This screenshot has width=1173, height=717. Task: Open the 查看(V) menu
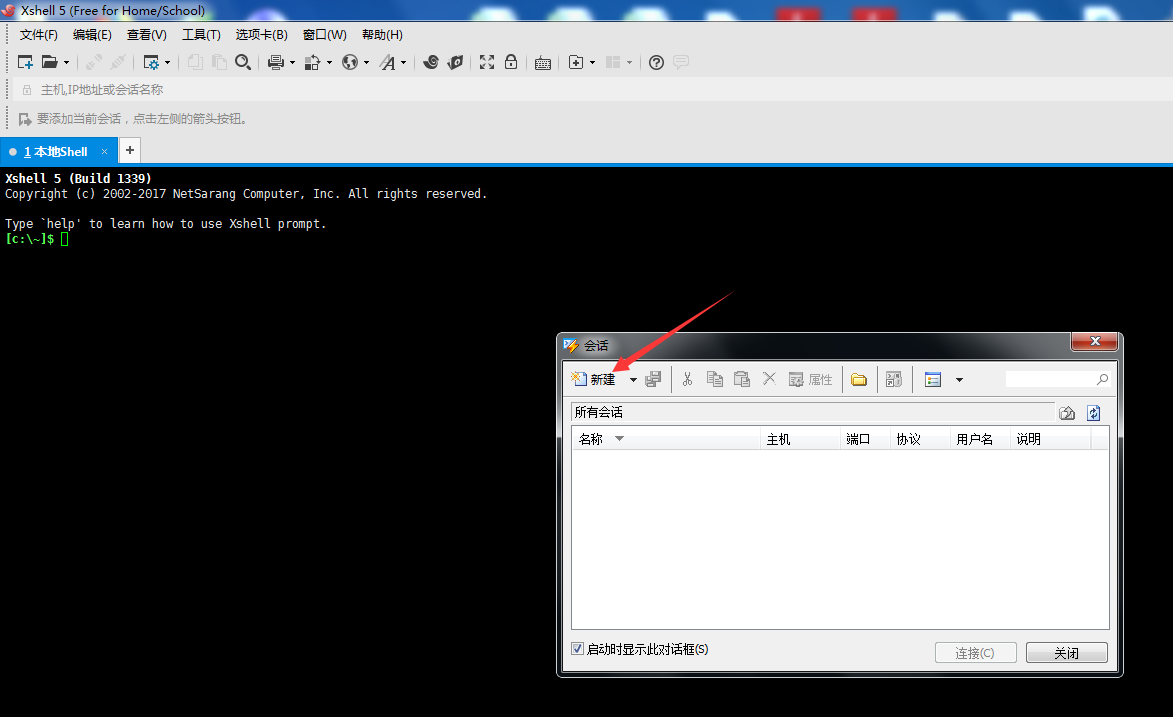[x=147, y=34]
